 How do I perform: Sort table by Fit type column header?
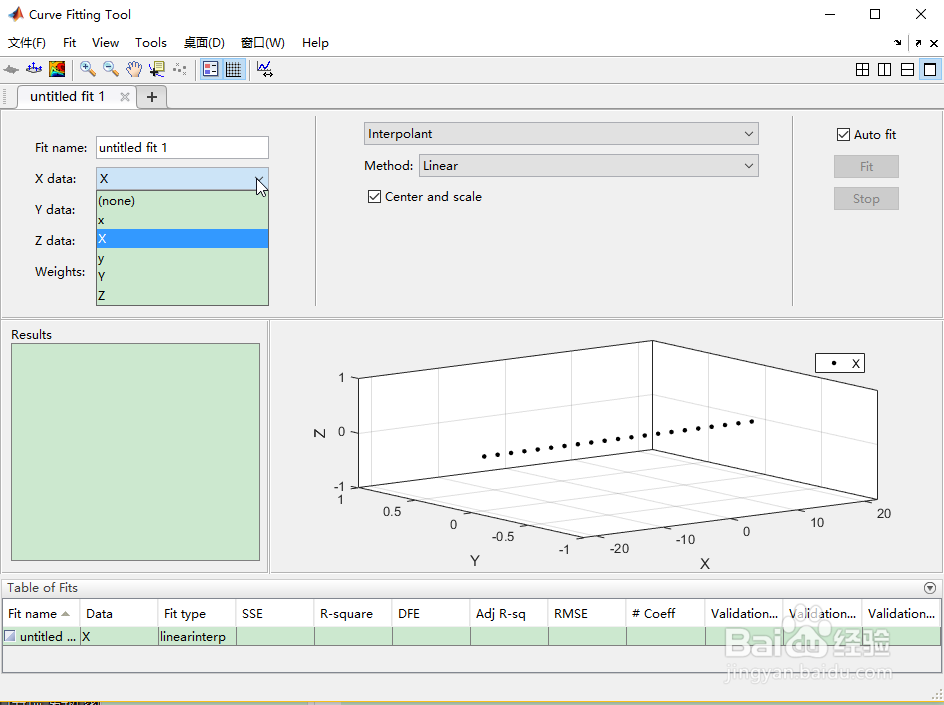(197, 613)
